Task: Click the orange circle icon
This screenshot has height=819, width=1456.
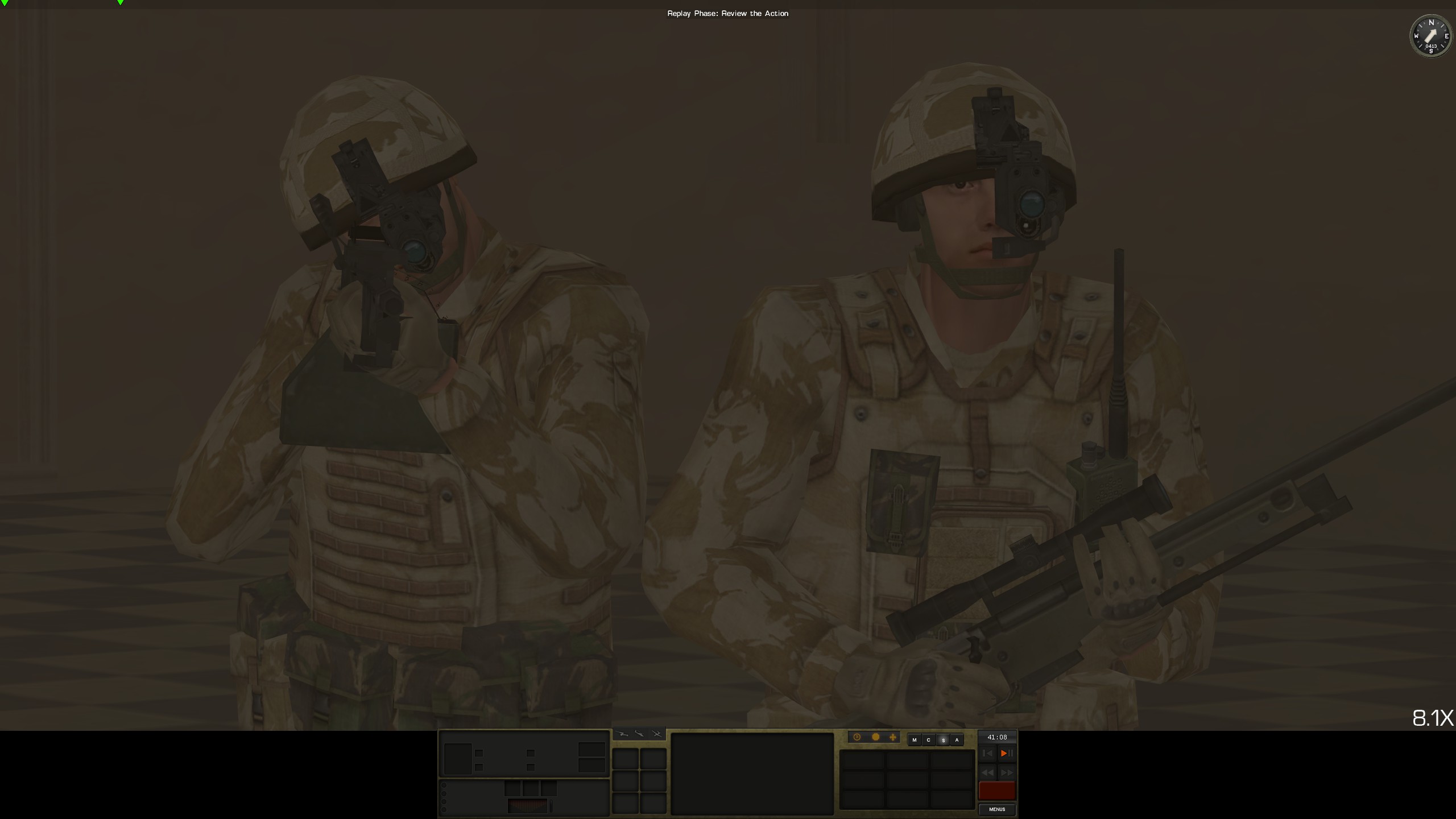Action: (x=875, y=737)
